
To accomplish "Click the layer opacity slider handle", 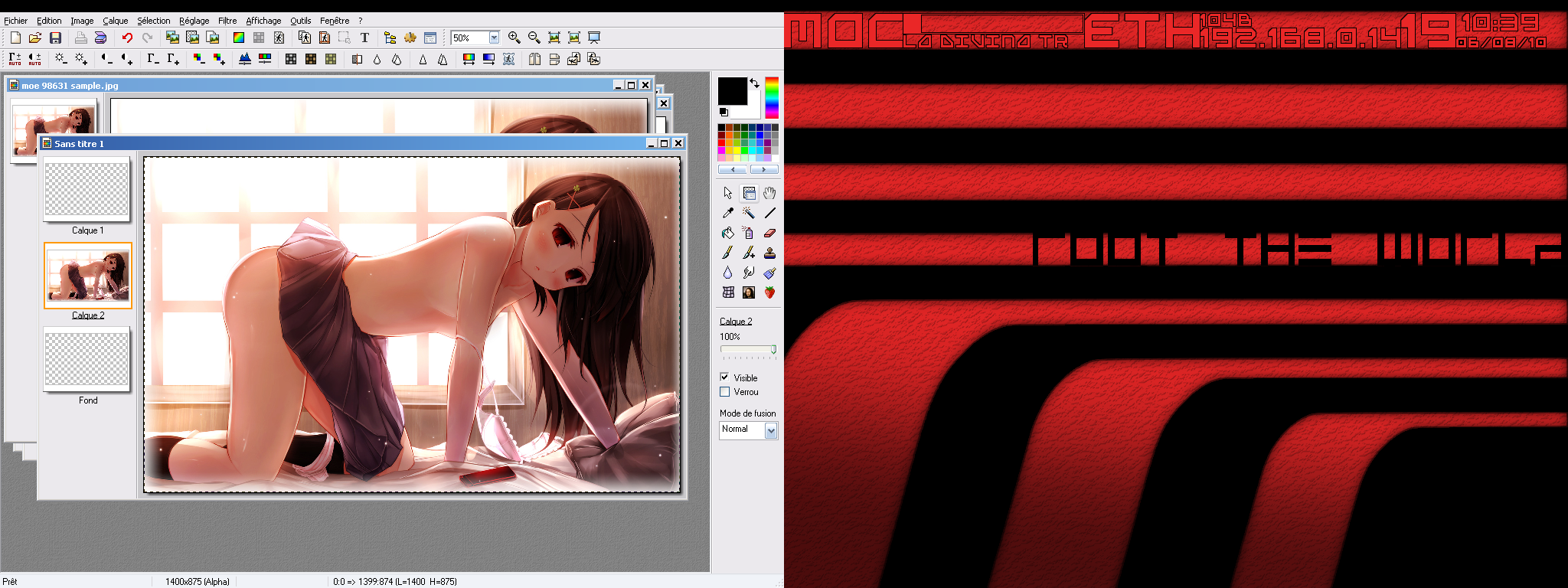I will click(773, 350).
